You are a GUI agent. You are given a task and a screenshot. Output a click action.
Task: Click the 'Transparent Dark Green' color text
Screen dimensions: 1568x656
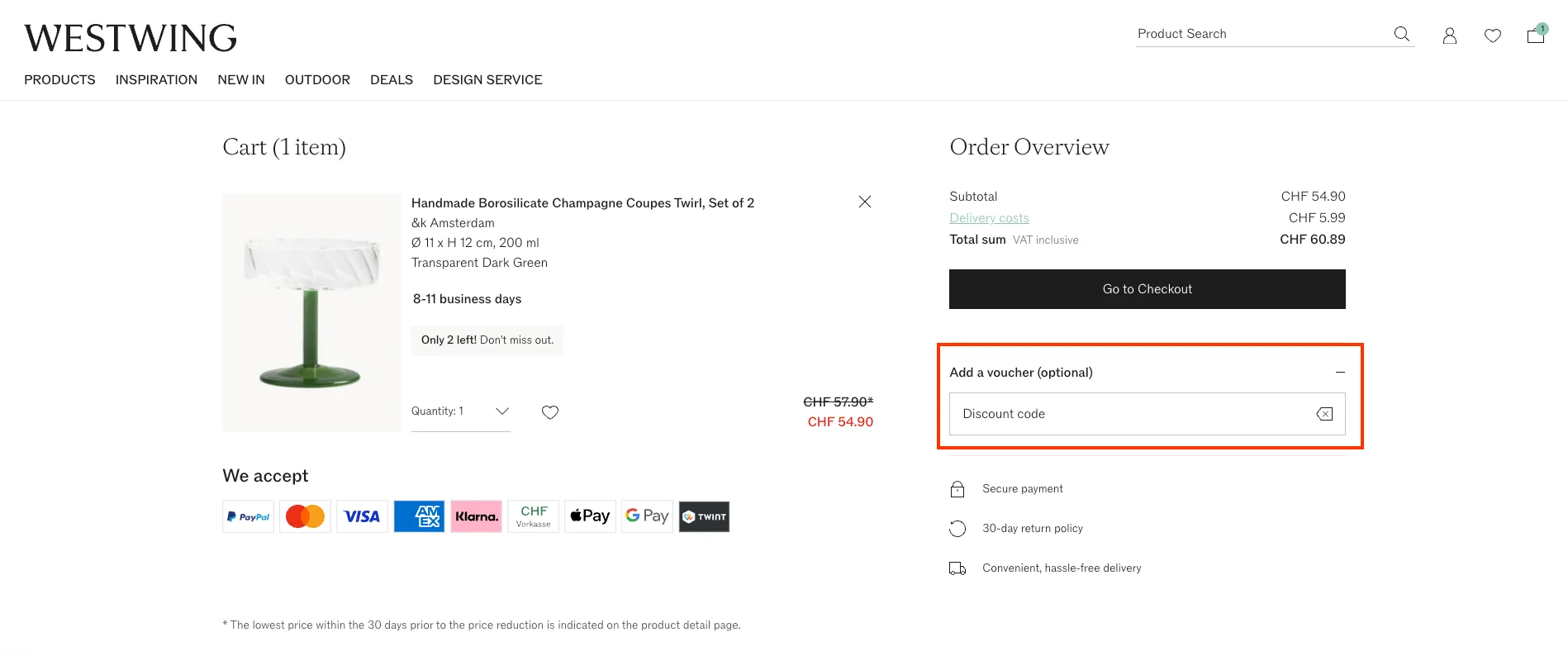pyautogui.click(x=479, y=263)
